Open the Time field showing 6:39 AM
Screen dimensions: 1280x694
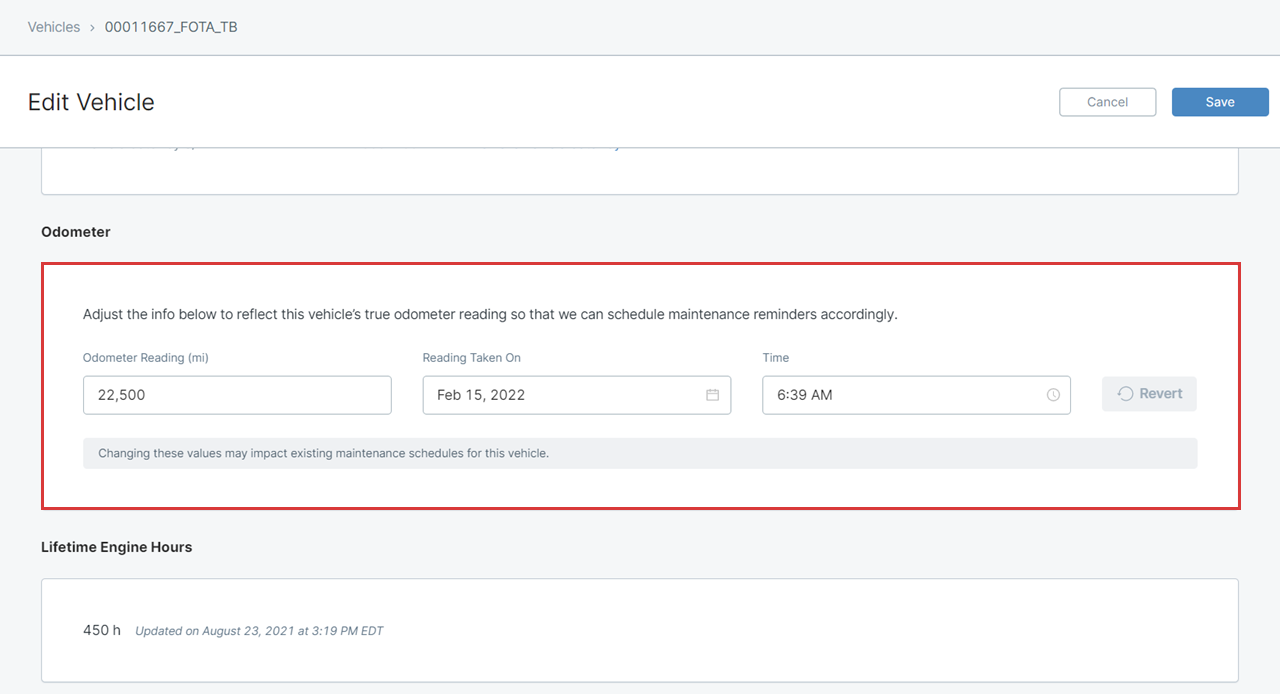click(916, 395)
